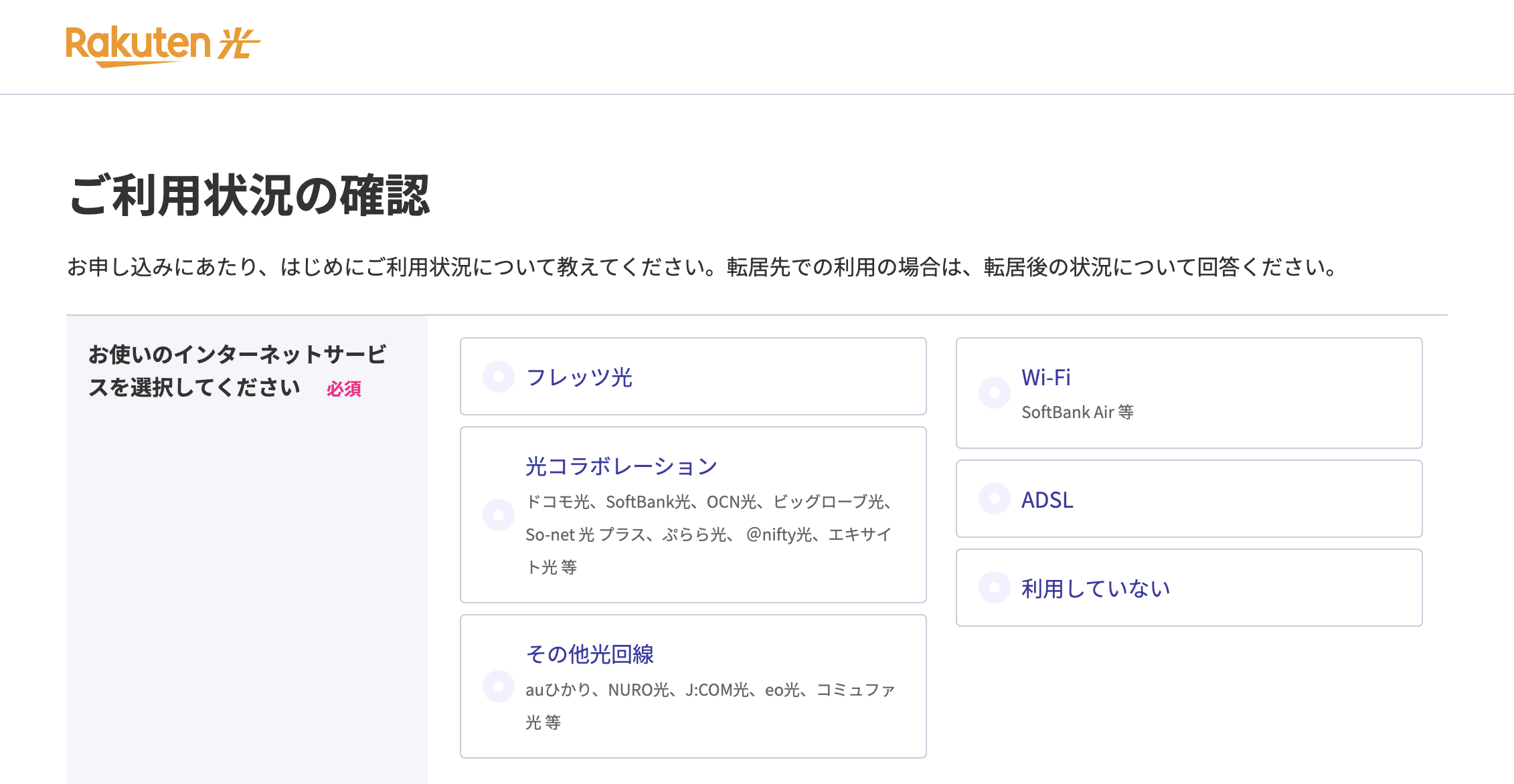Click the auひかり、NURO光 provider description
This screenshot has width=1514, height=784.
point(710,706)
